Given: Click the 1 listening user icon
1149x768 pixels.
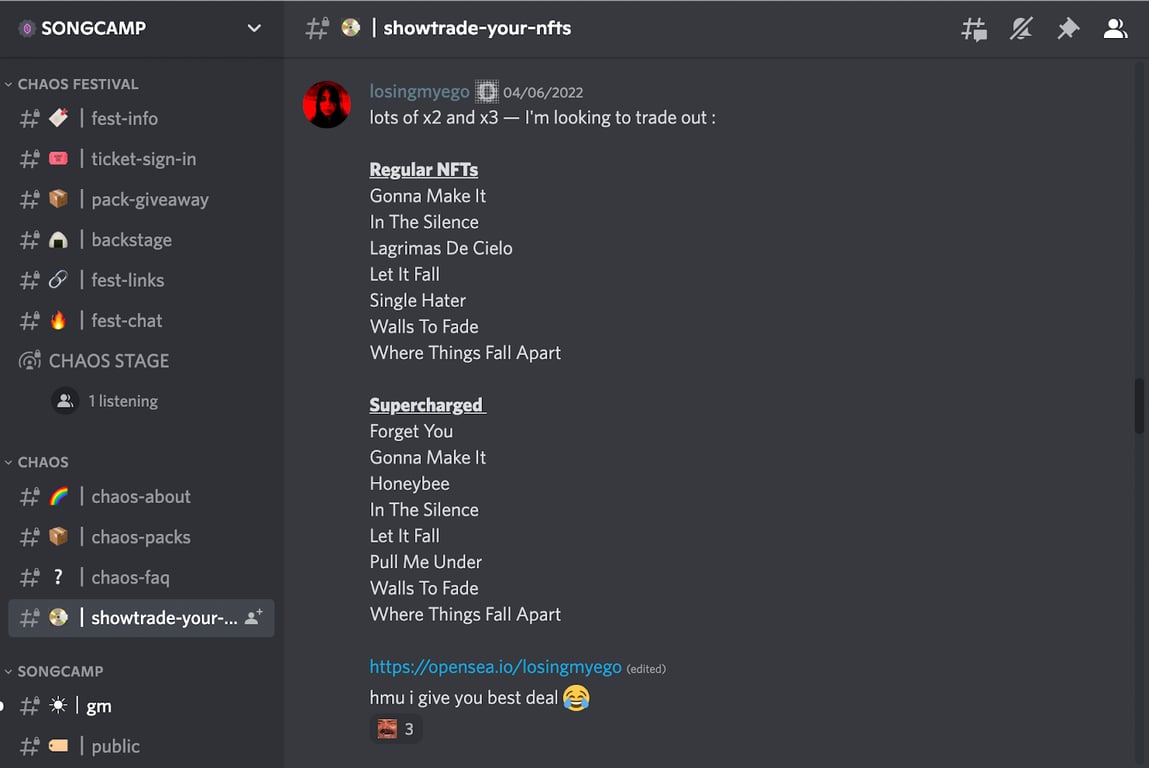Looking at the screenshot, I should [65, 401].
